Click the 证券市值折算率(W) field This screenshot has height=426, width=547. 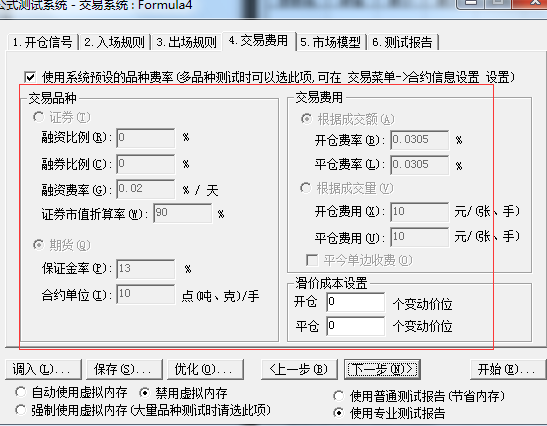click(x=182, y=213)
